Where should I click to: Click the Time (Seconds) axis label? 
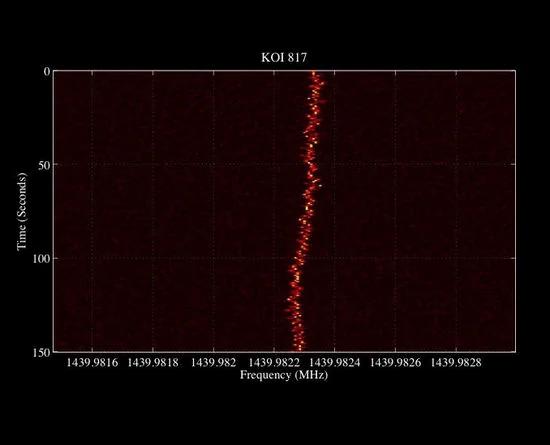click(22, 211)
